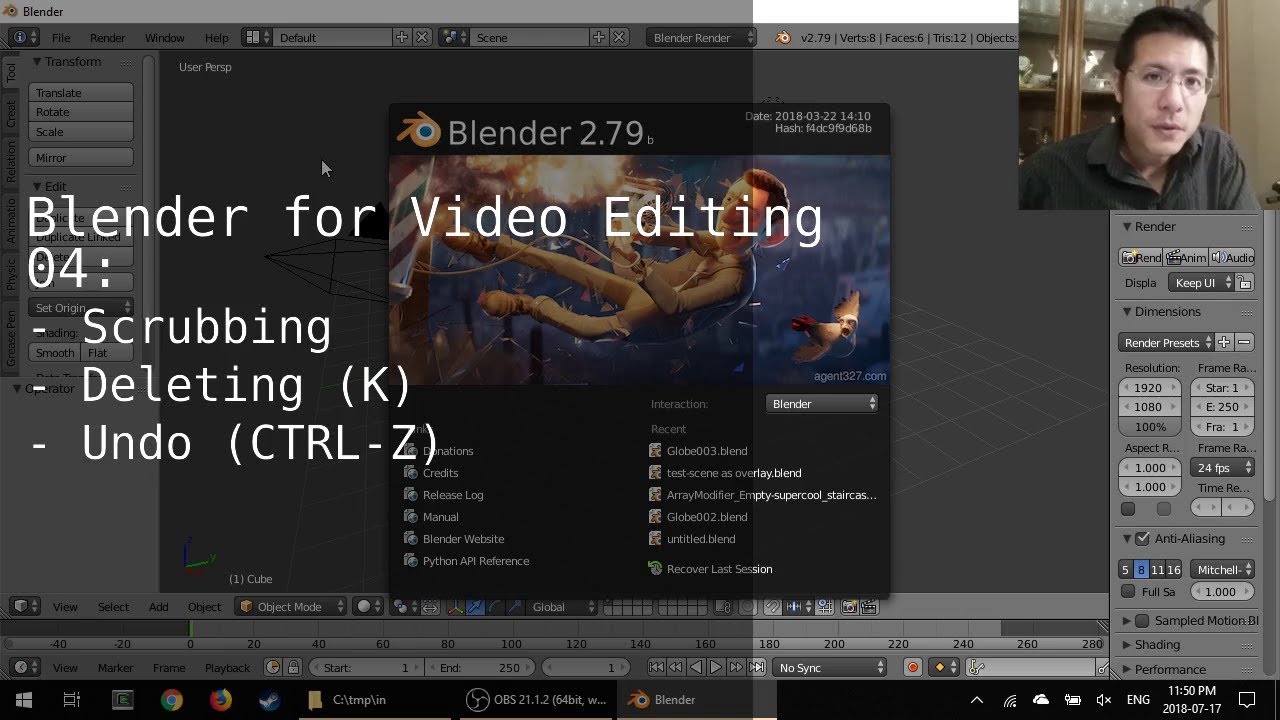Open the 3D View editor type selector
The width and height of the screenshot is (1280, 720).
[24, 607]
